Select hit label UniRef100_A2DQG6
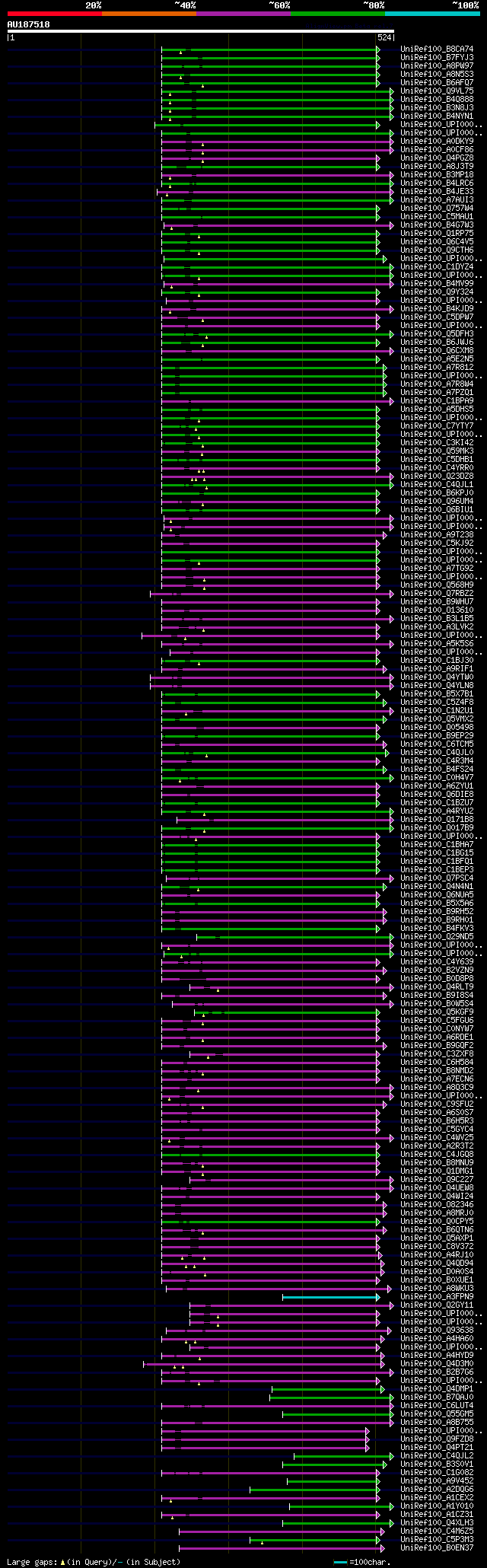 [x=437, y=1489]
